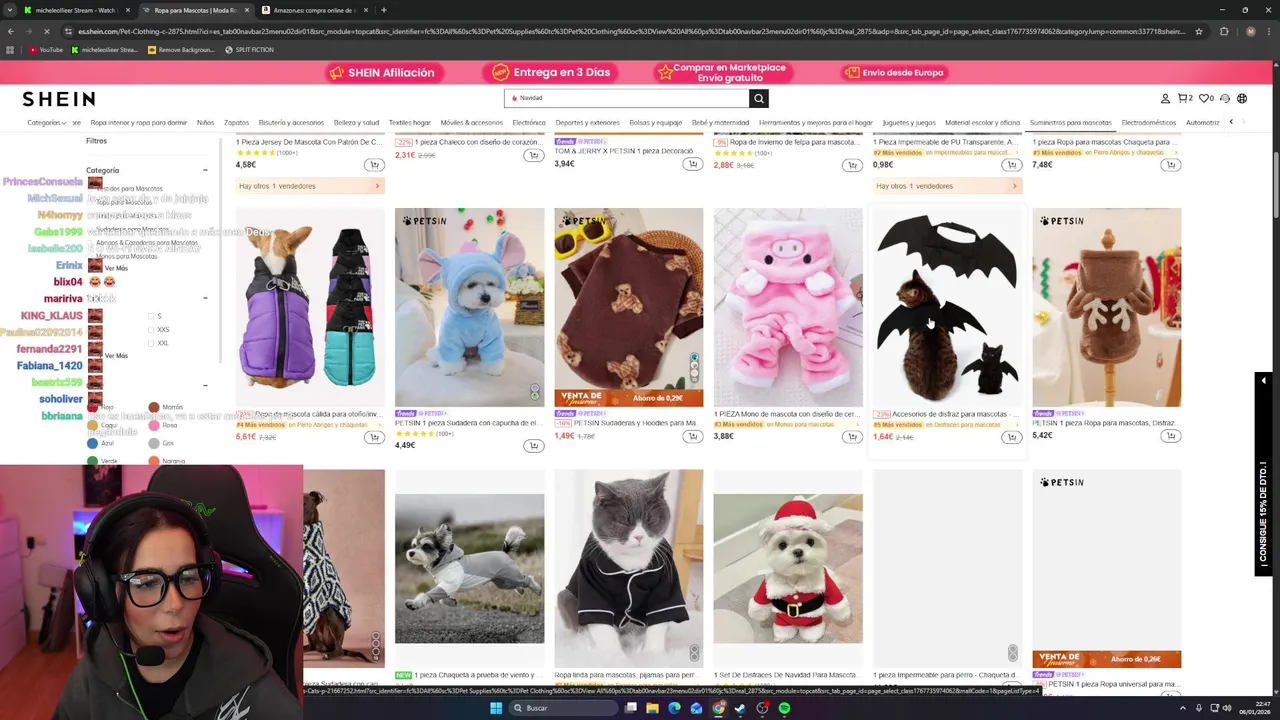Add purple dog jacket to cart

[x=374, y=437]
